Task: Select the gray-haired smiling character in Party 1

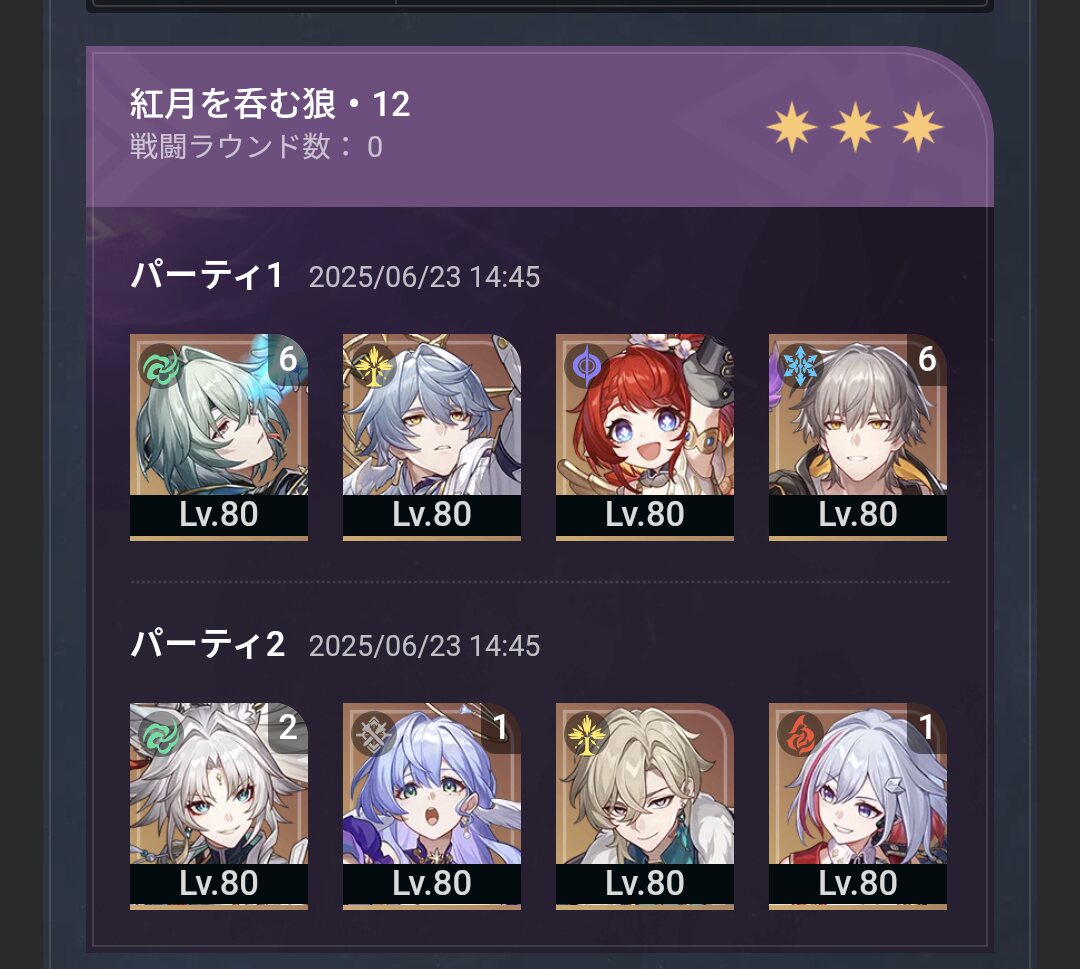Action: pyautogui.click(x=858, y=437)
